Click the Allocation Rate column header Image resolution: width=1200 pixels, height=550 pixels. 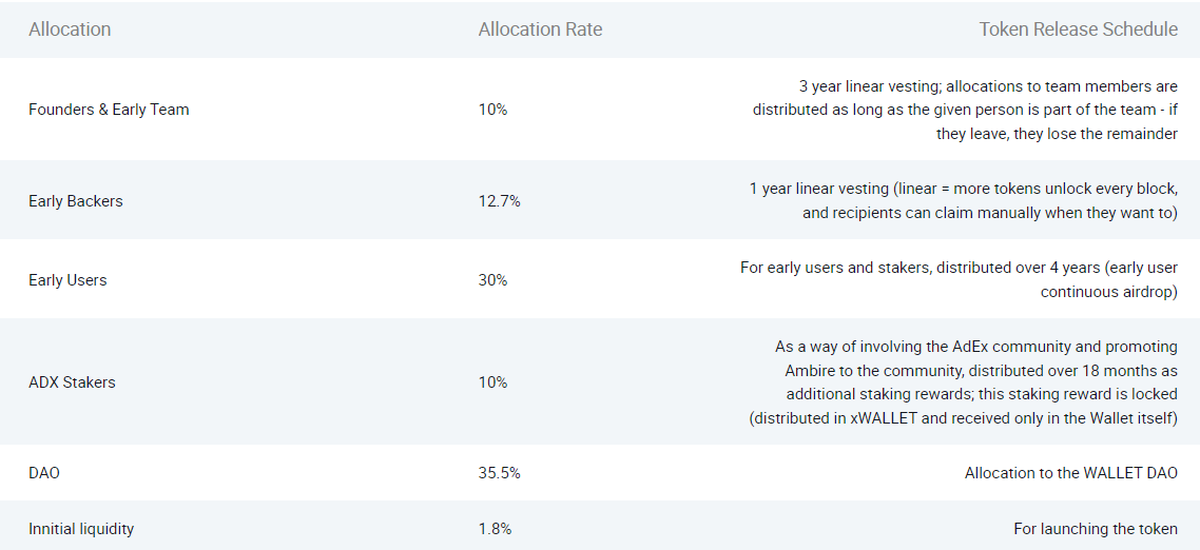click(x=540, y=30)
